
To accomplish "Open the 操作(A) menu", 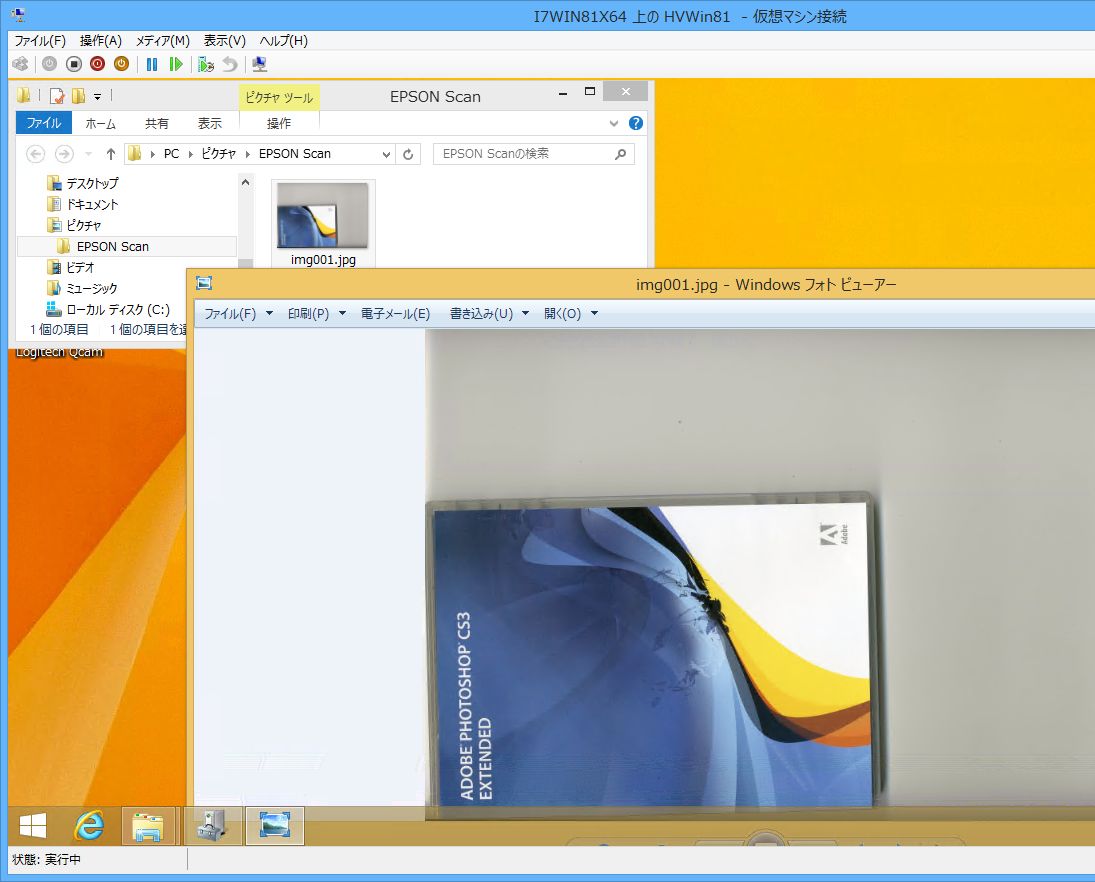I will 101,41.
